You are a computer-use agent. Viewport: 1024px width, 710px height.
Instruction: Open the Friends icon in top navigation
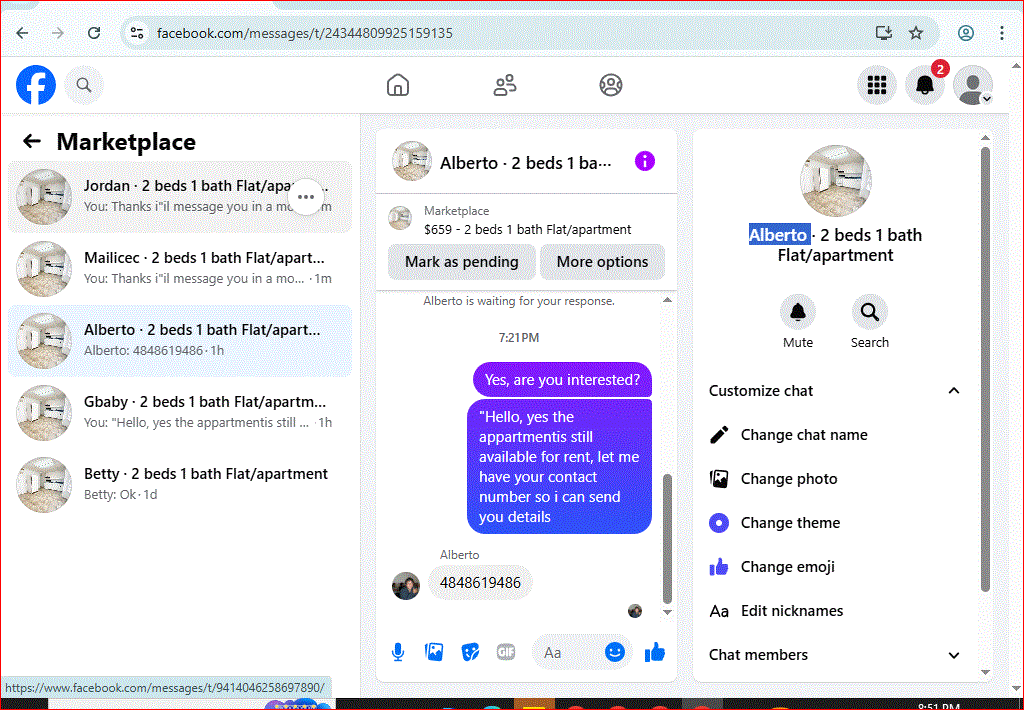tap(505, 85)
